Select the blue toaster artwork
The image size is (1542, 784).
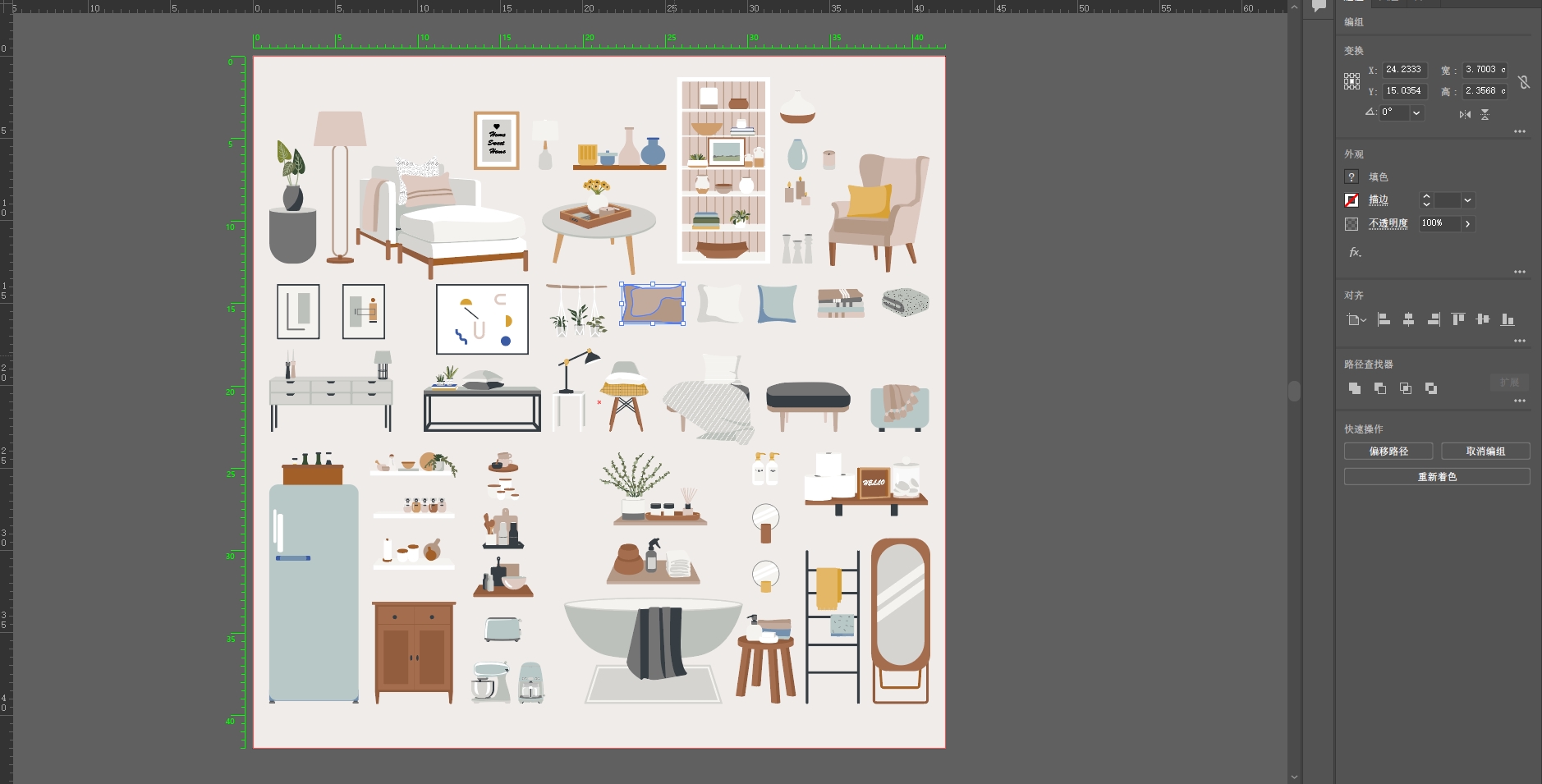click(503, 629)
